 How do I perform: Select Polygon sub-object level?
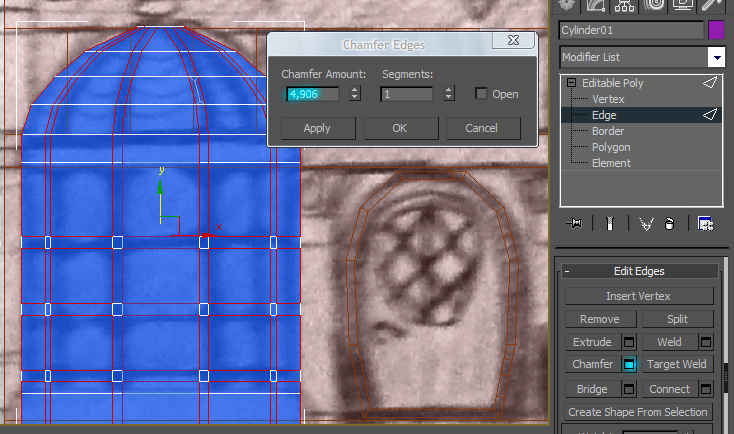click(x=611, y=147)
